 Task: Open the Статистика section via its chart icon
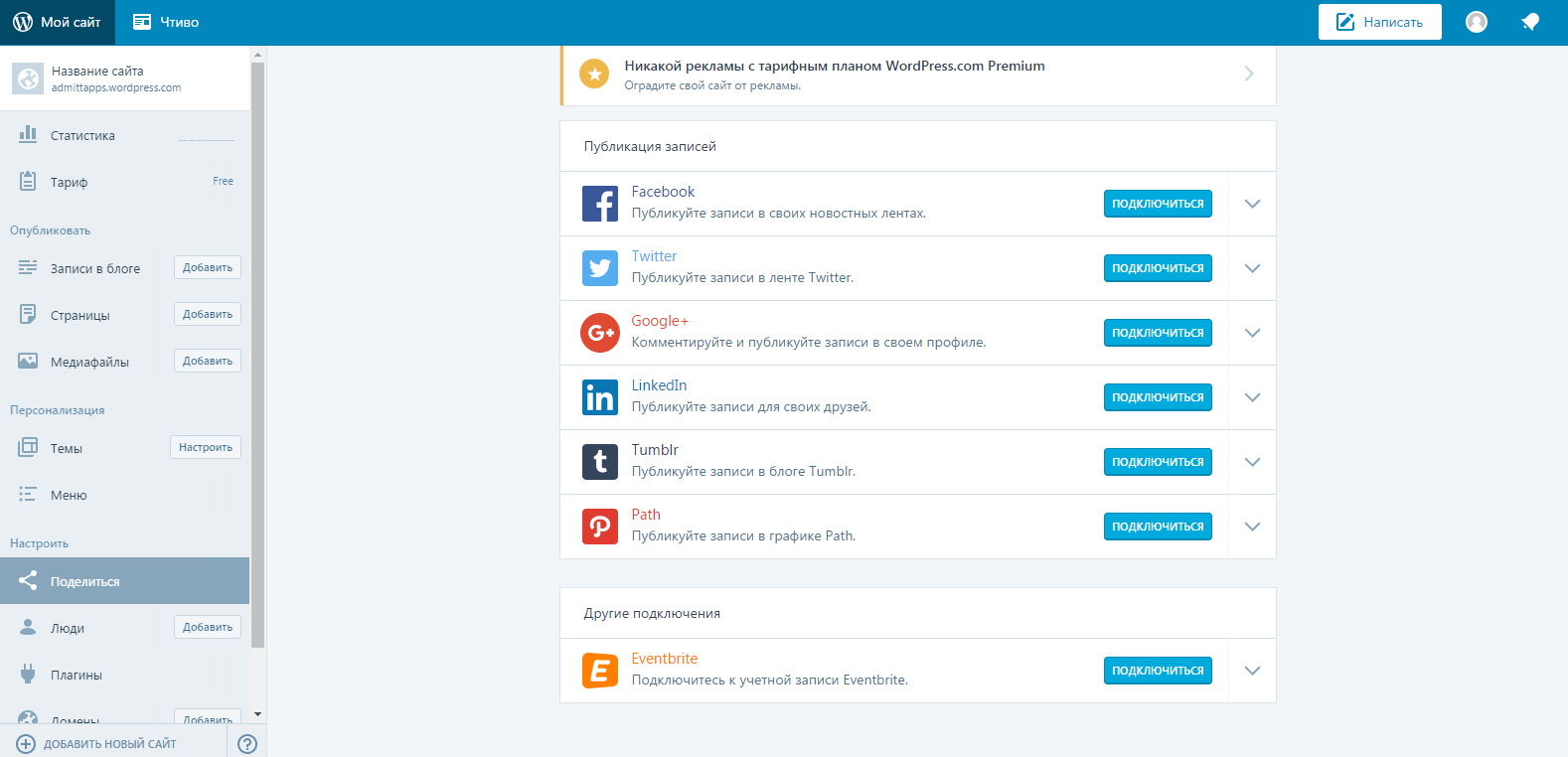28,134
